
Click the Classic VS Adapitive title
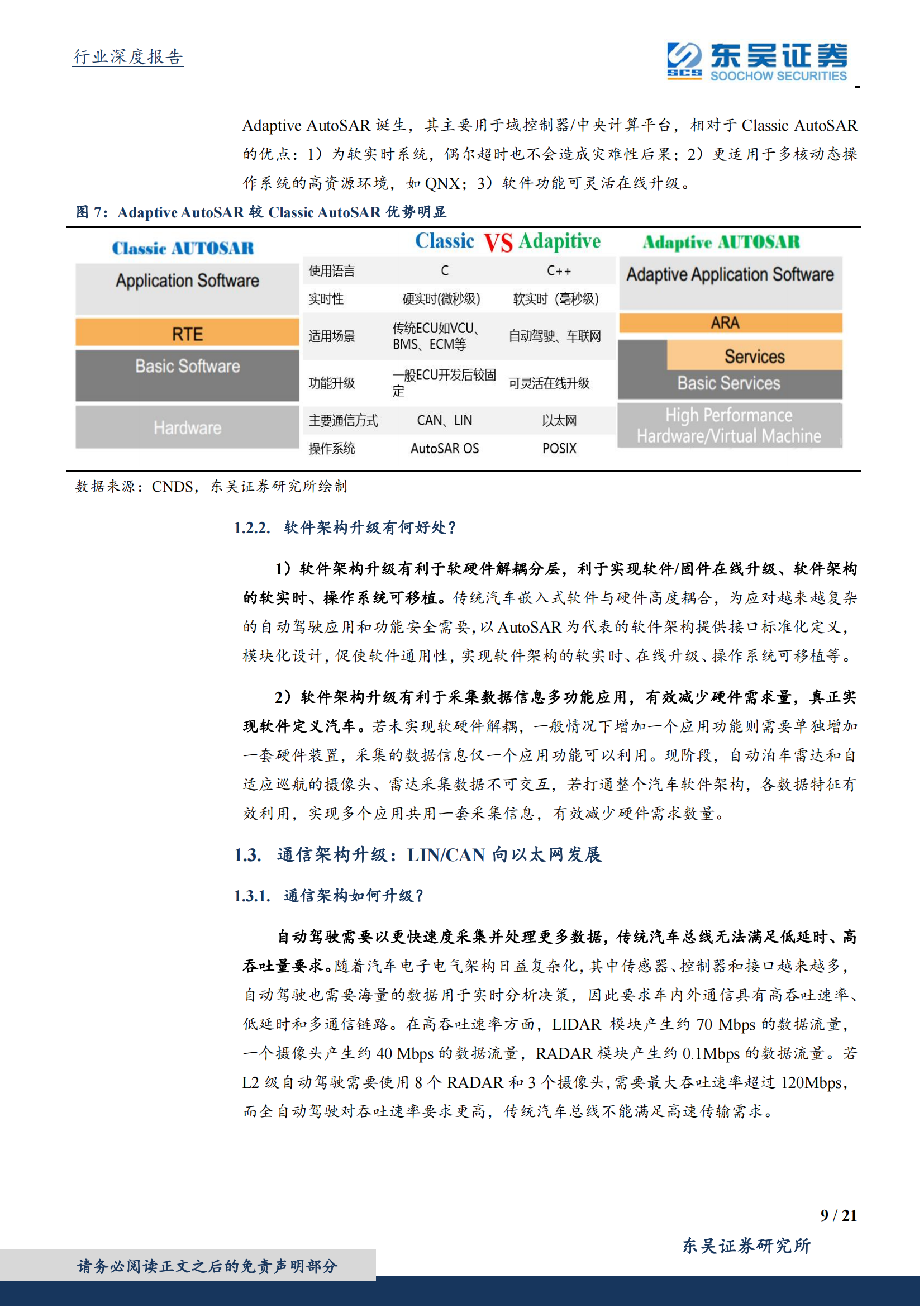507,241
